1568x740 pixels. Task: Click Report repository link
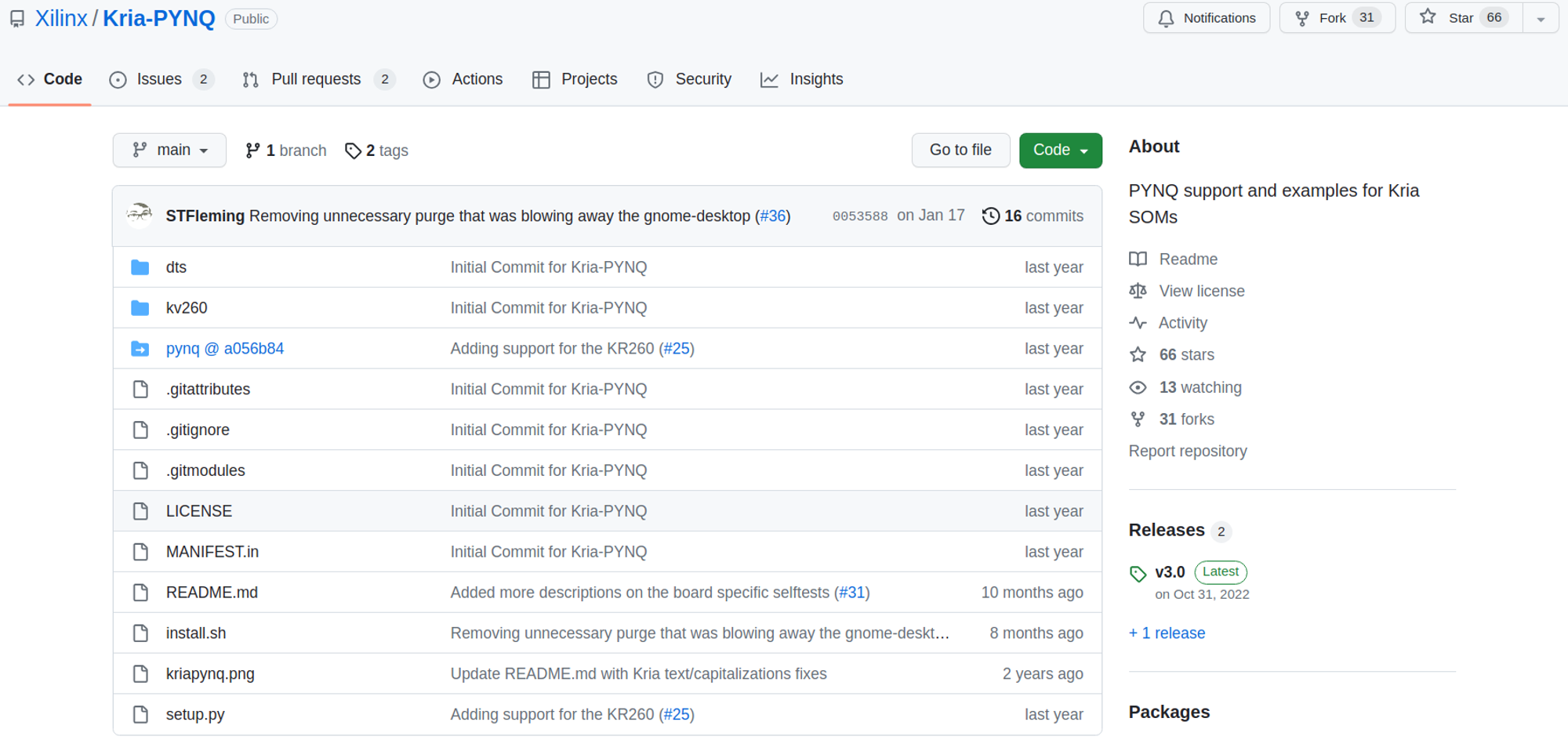point(1188,452)
